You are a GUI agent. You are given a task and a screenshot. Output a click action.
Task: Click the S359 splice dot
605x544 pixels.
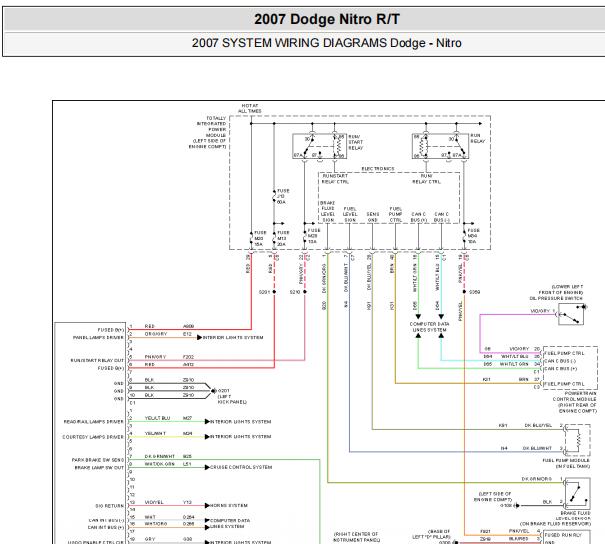[x=464, y=292]
